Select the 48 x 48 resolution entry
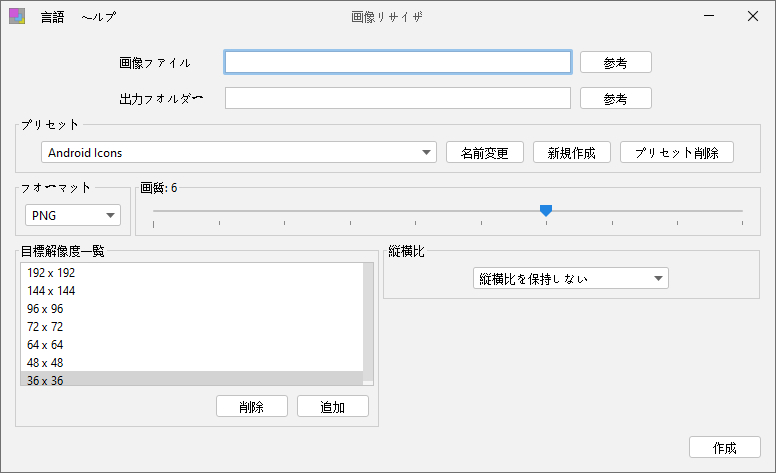Screen dimensions: 776x473 click(x=192, y=363)
